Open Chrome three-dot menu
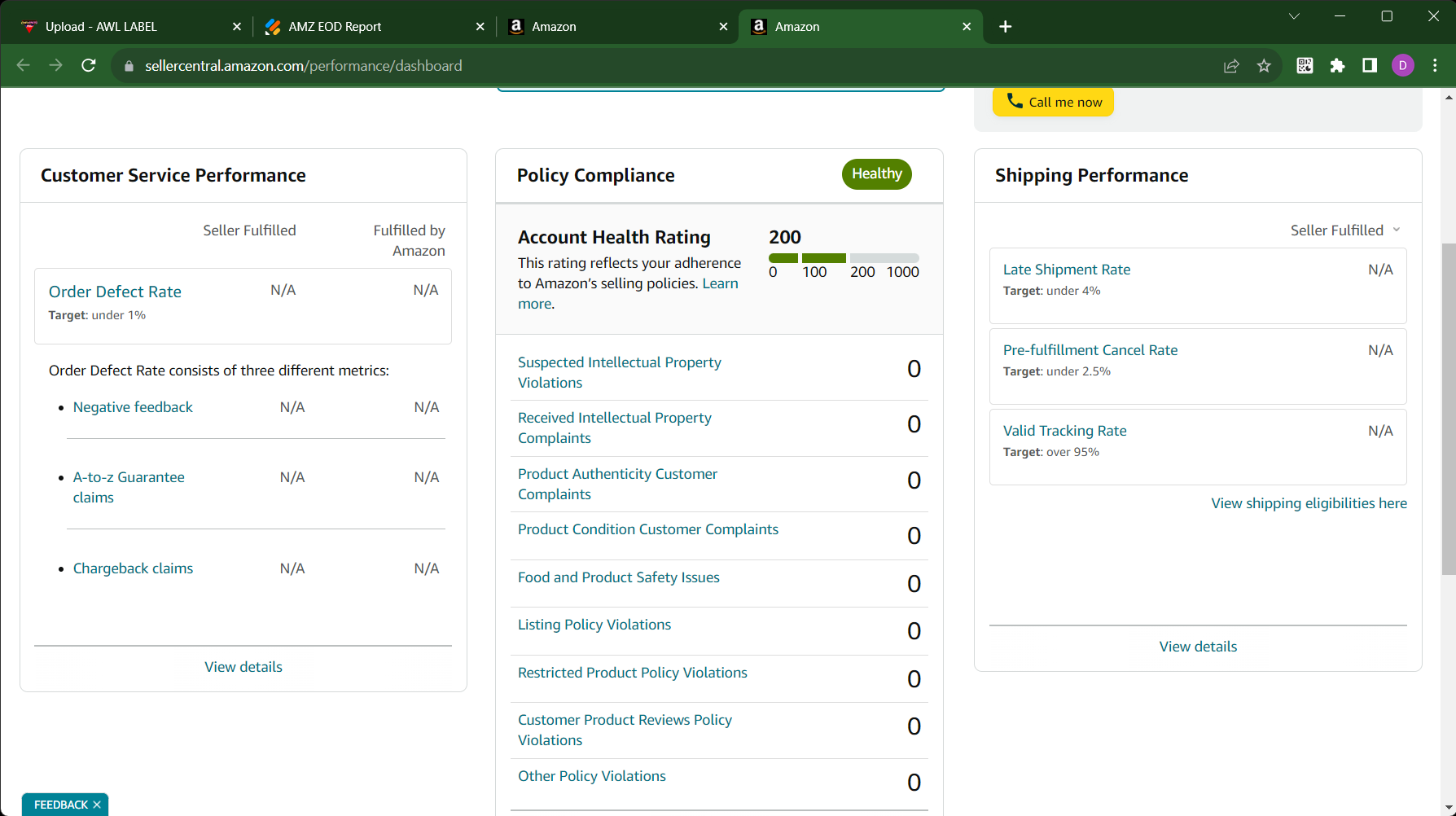 click(1436, 66)
